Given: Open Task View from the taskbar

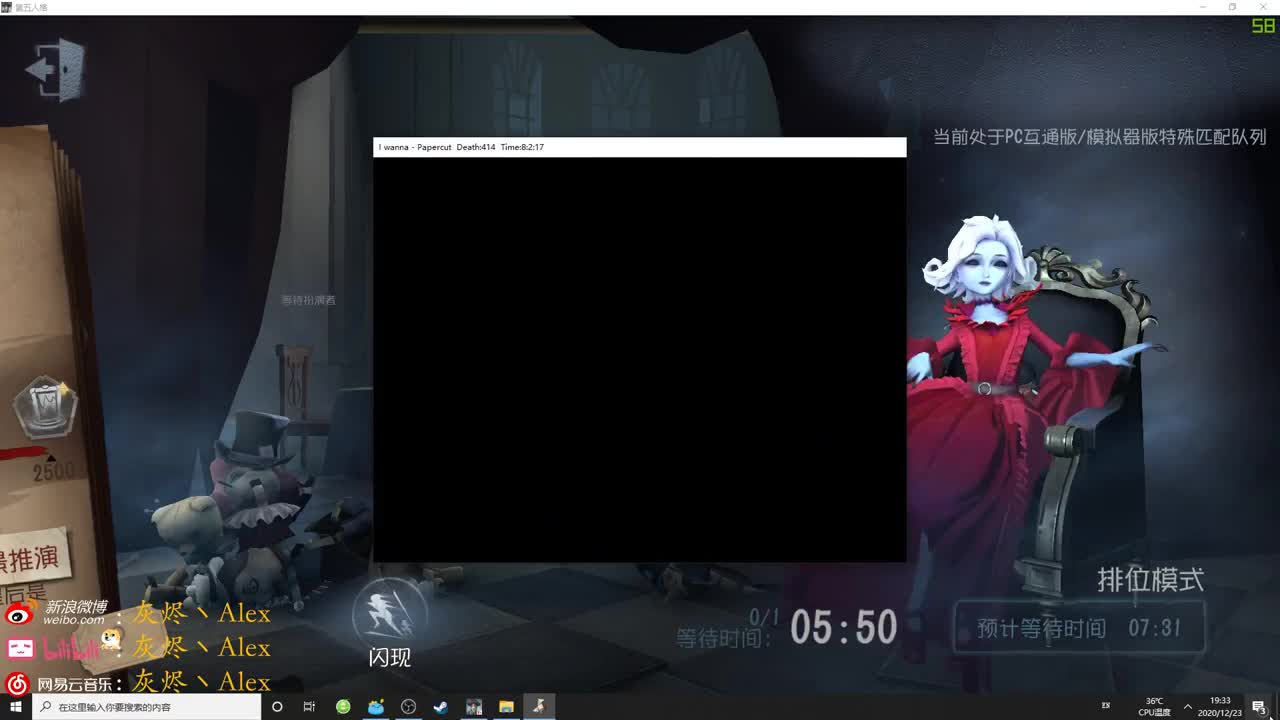Looking at the screenshot, I should pos(310,706).
